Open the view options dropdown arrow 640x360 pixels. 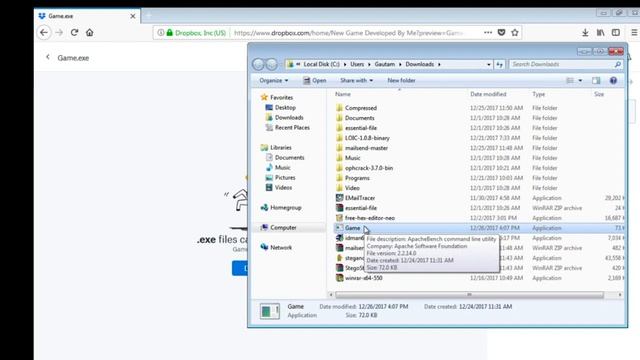[580, 80]
